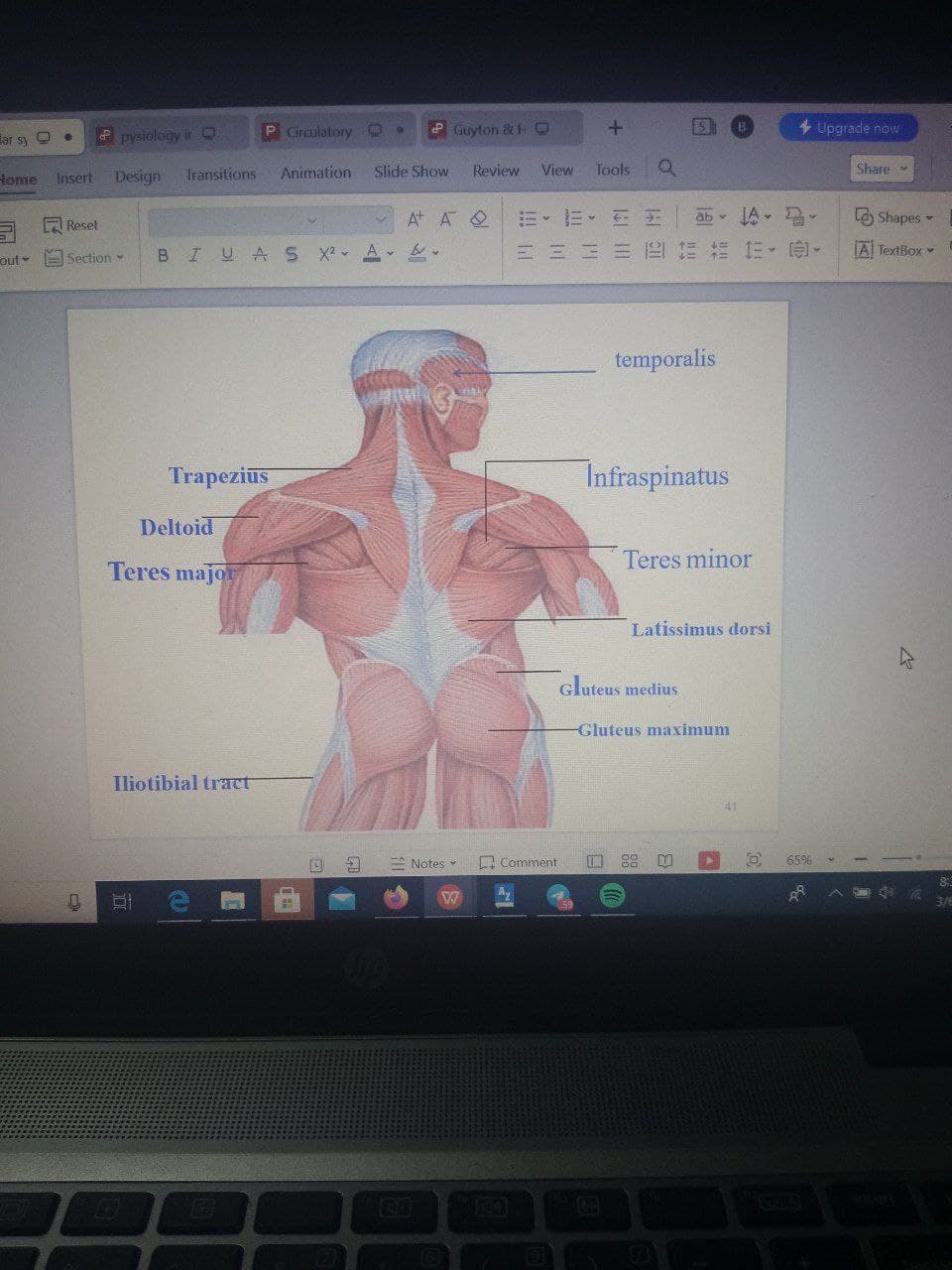Open the Design ribbon tab
Image resolution: width=952 pixels, height=1270 pixels.
[137, 176]
